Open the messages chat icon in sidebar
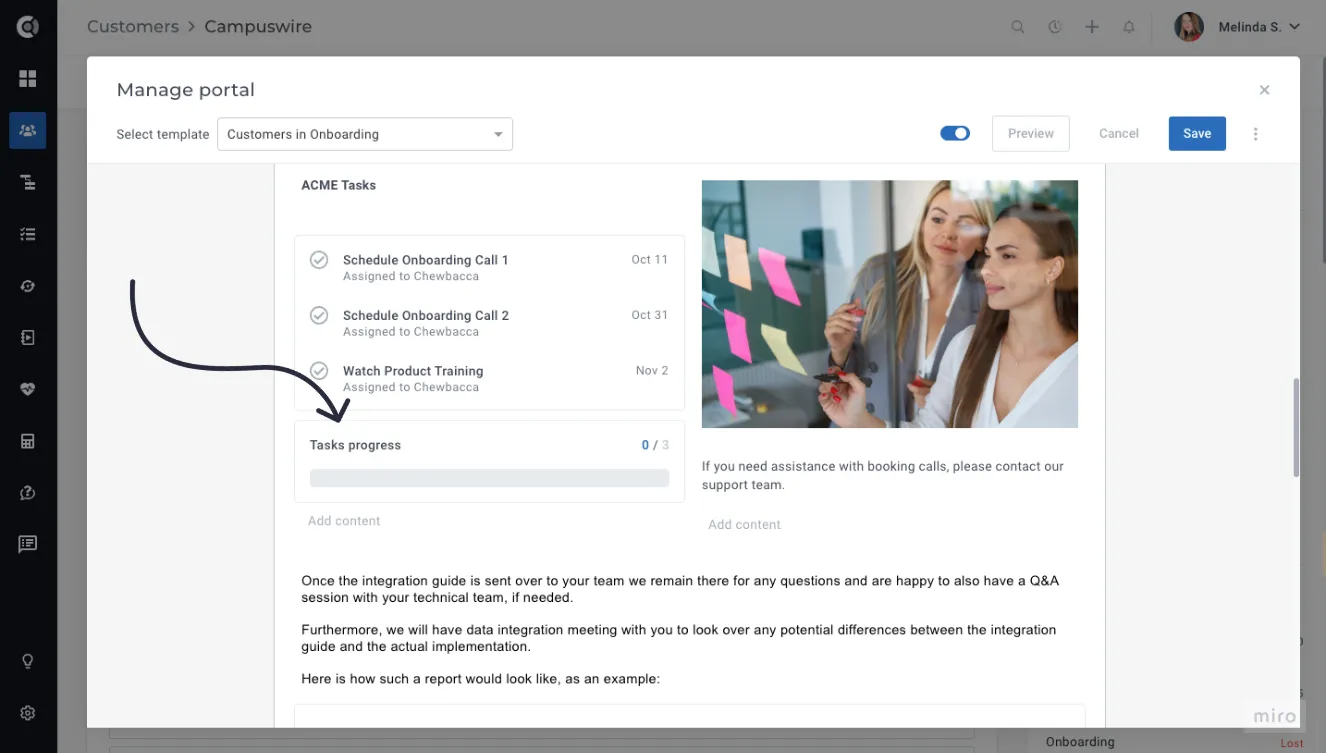This screenshot has width=1326, height=753. coord(28,544)
